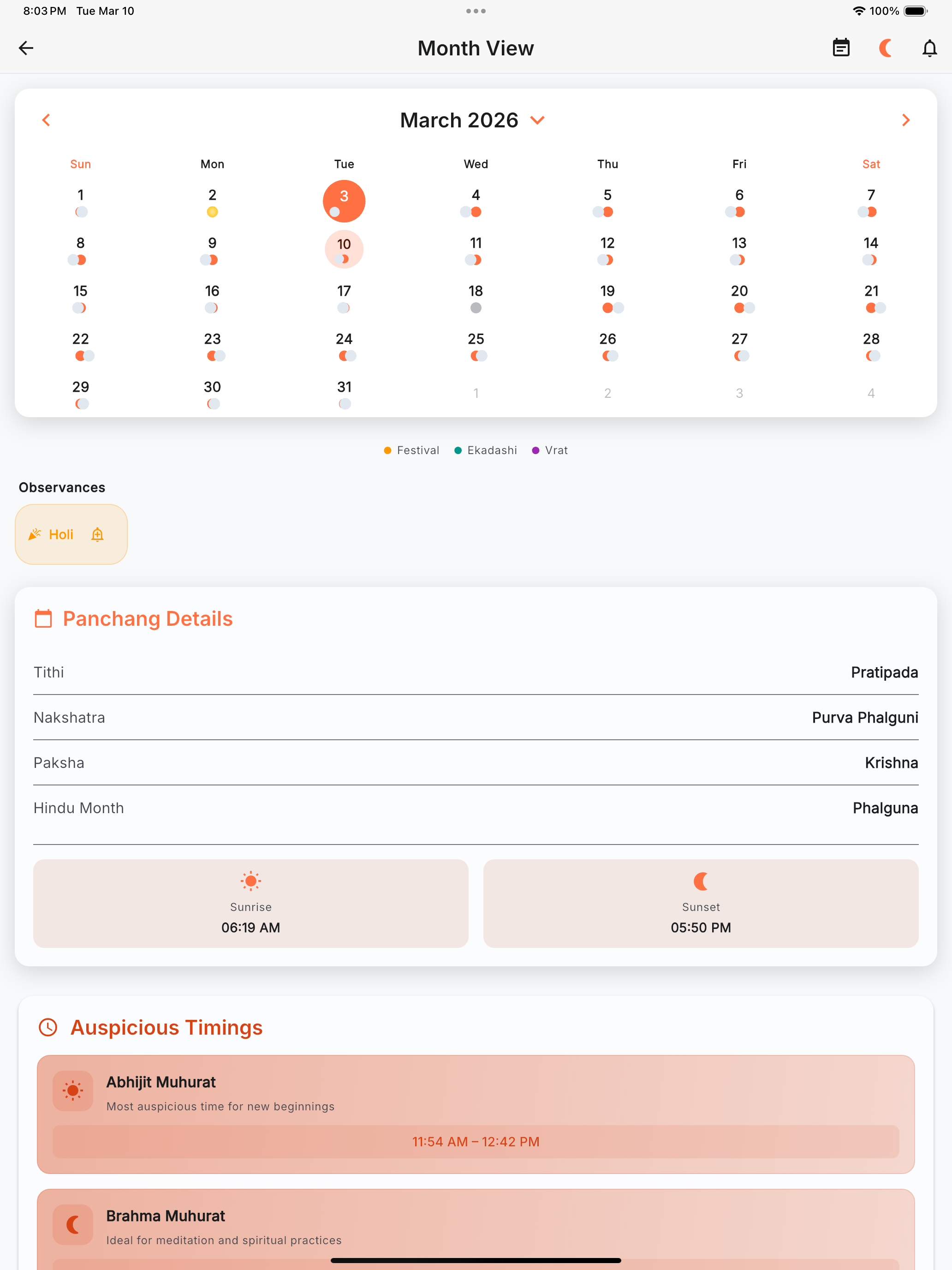Tap the Sunset time card
Screen dimensions: 952x1270
pos(701,903)
